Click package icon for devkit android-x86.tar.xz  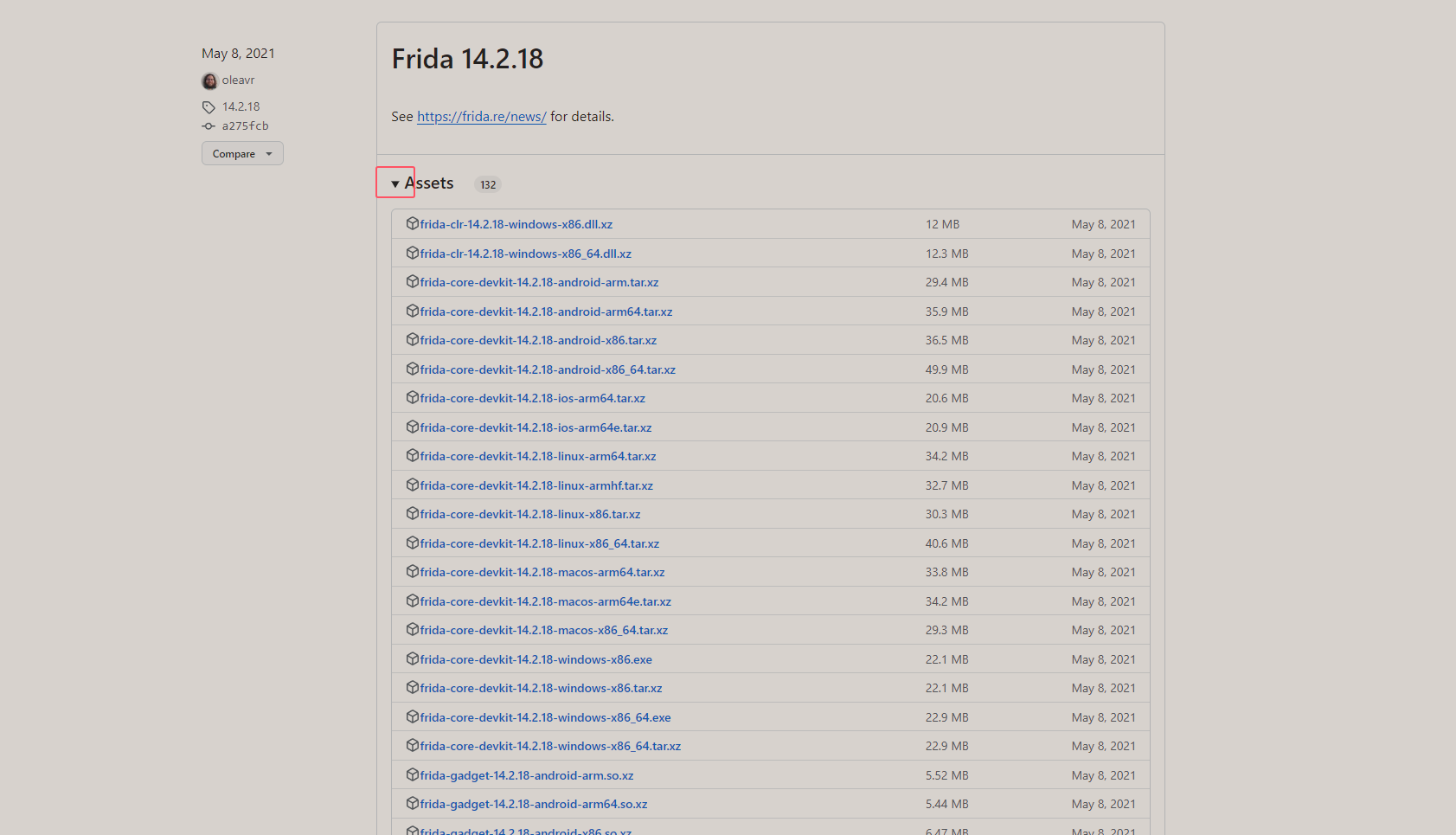(x=413, y=339)
